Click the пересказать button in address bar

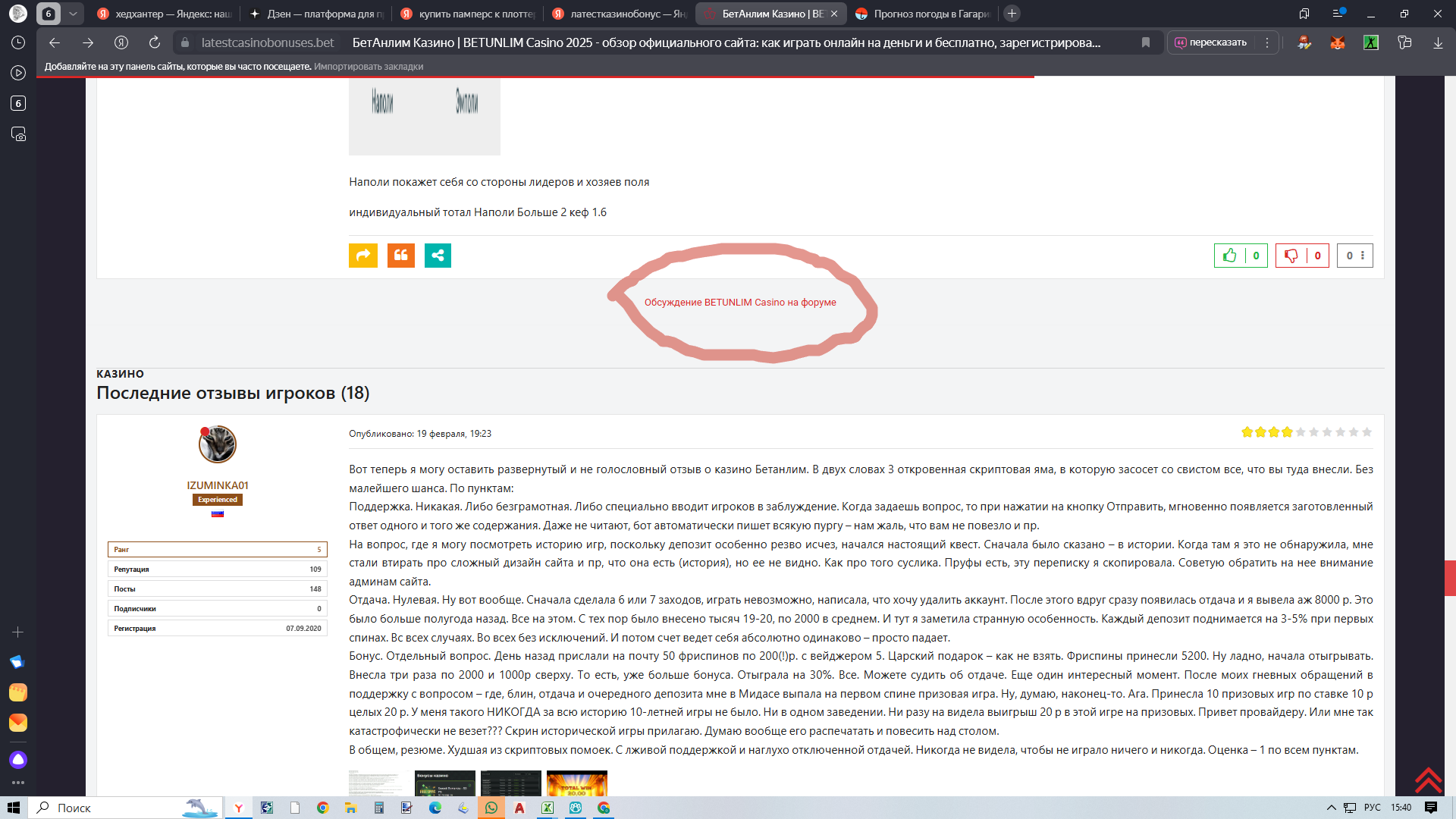point(1211,42)
